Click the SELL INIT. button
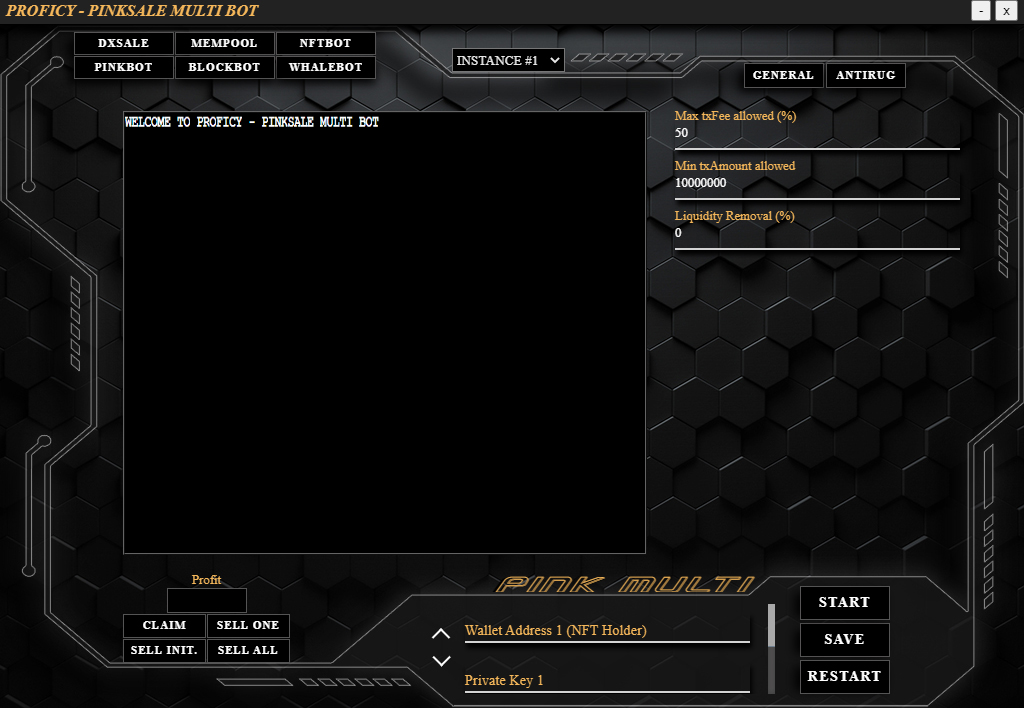Viewport: 1024px width, 708px height. coord(164,651)
